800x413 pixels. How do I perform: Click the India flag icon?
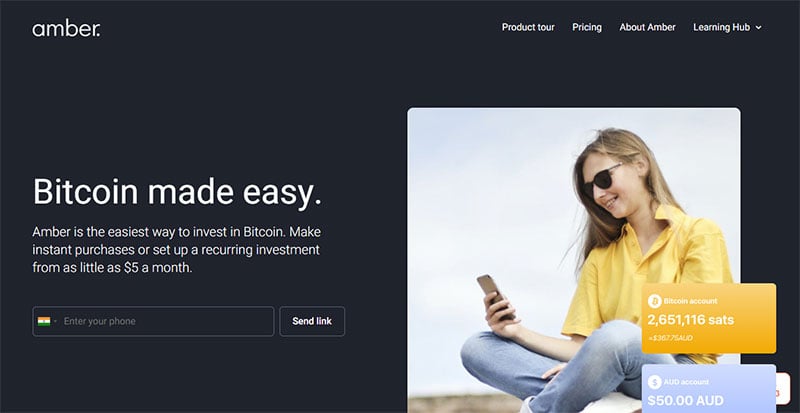point(44,321)
